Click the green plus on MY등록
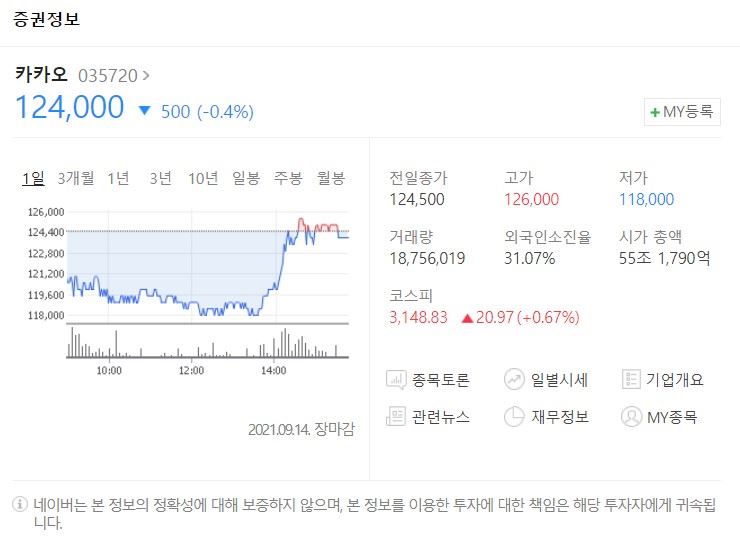Screen dimensions: 740x542 pos(655,112)
